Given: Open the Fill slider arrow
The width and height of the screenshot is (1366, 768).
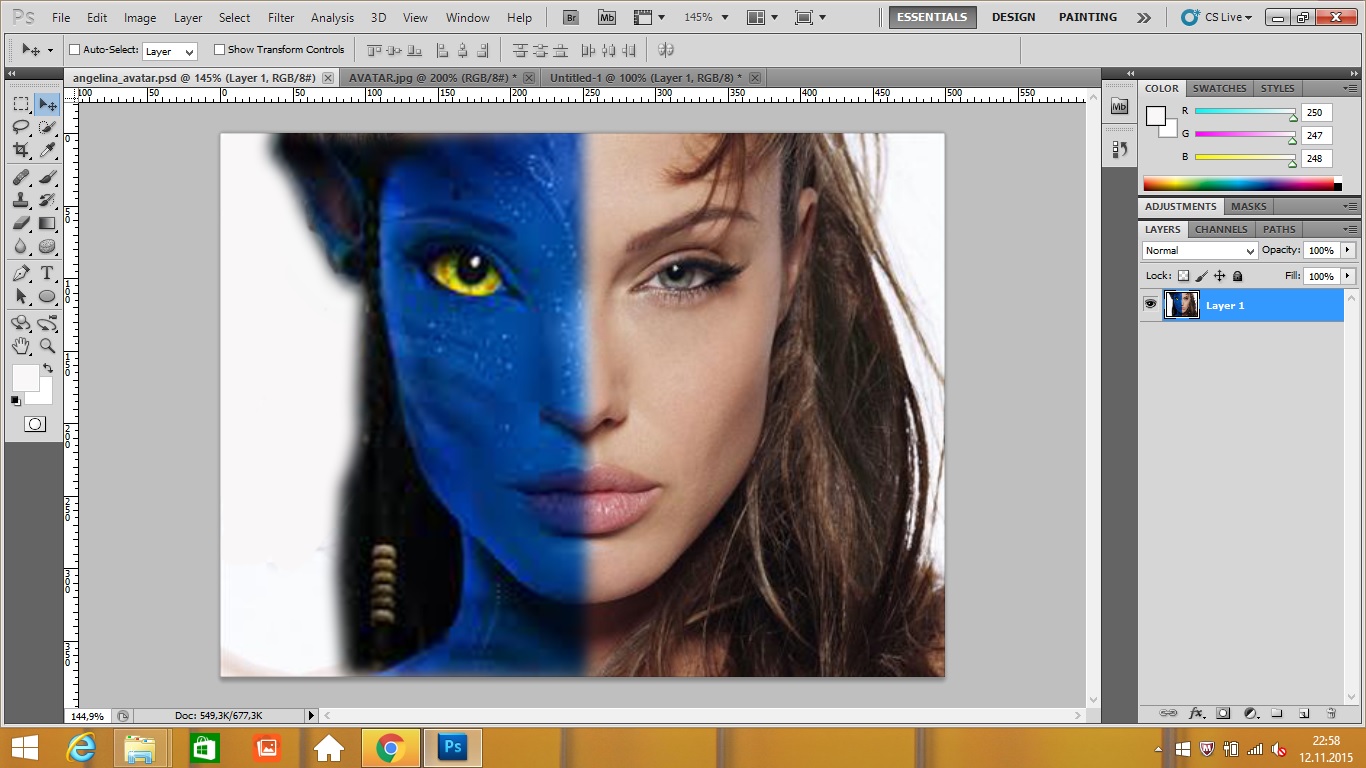Looking at the screenshot, I should coord(1348,276).
